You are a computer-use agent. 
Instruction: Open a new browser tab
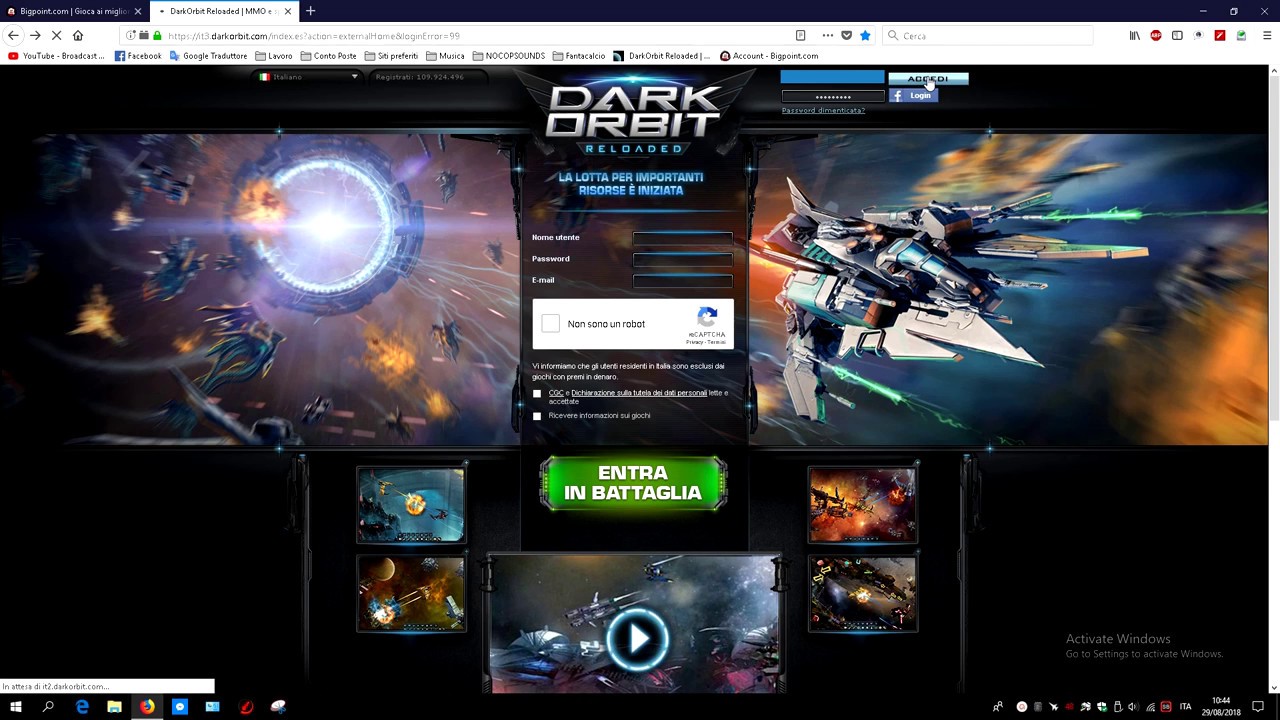pos(310,11)
